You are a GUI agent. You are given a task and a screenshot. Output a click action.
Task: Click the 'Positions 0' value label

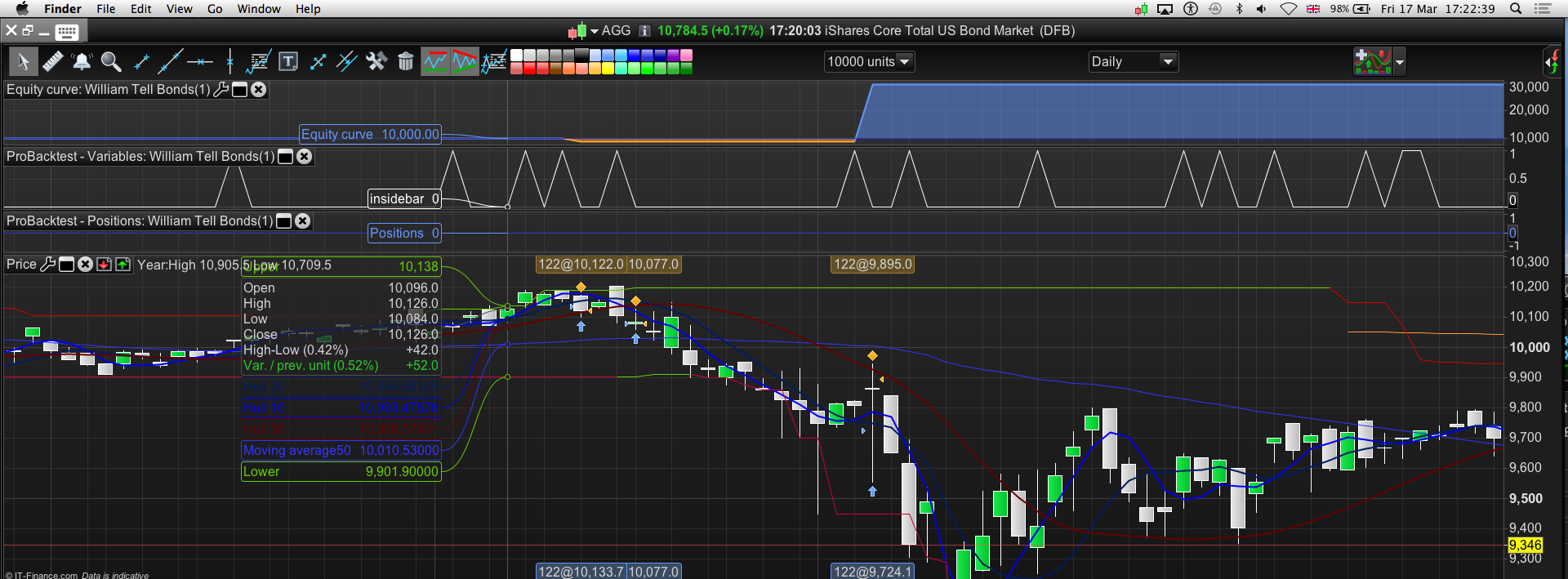click(x=405, y=233)
